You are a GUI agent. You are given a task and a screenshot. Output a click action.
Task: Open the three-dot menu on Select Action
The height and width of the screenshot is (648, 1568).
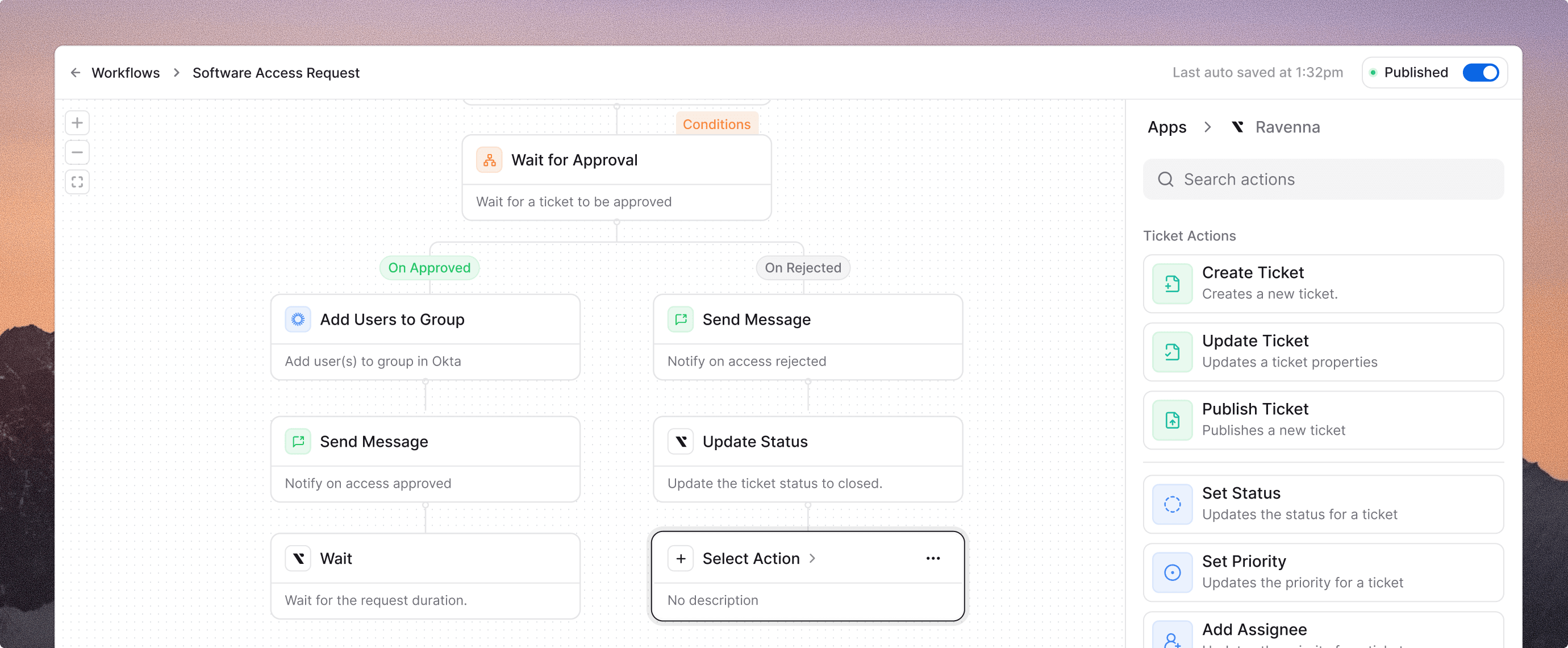(x=932, y=558)
